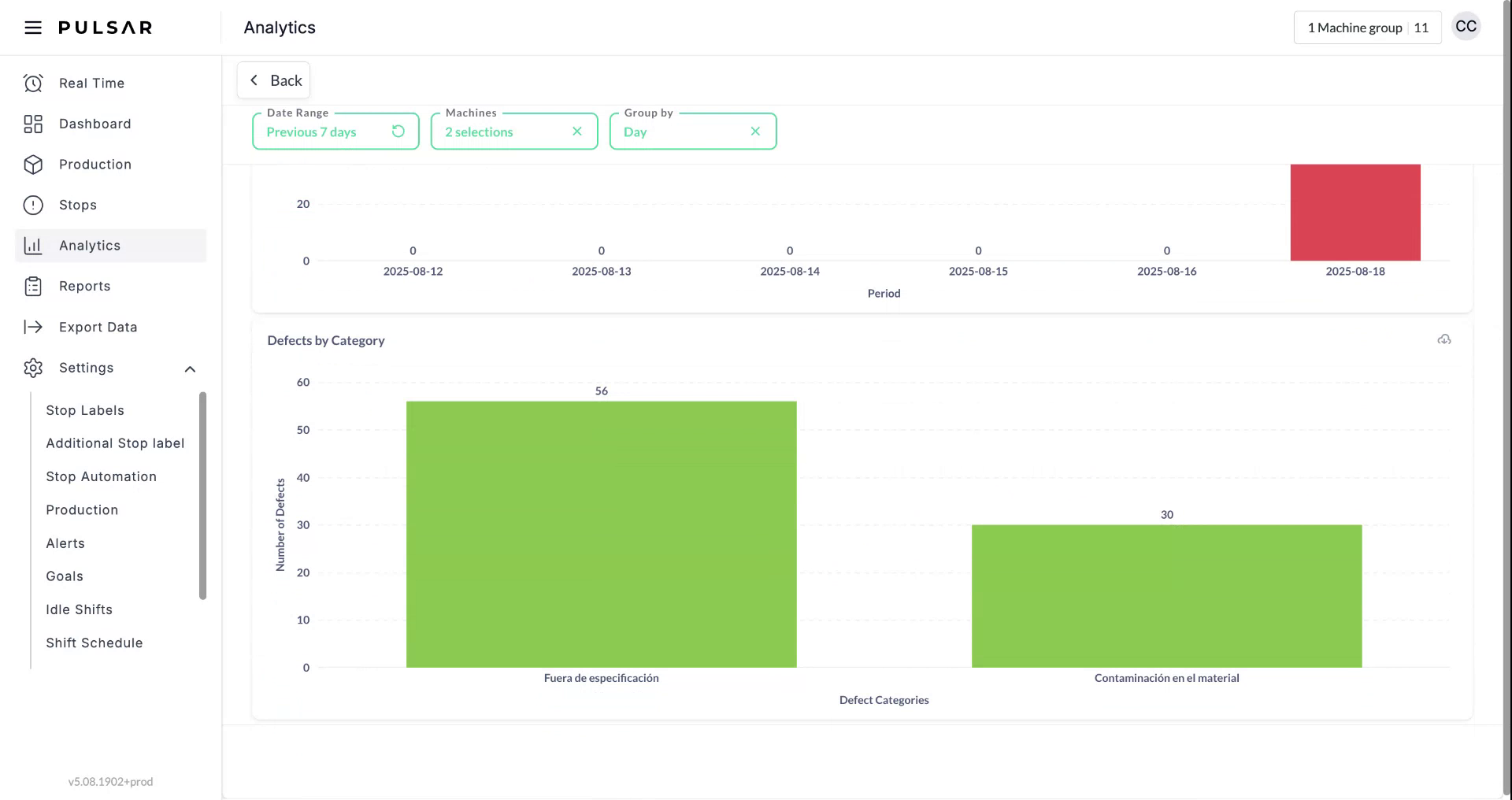The height and width of the screenshot is (800, 1512).
Task: Click the Dashboard grid icon
Action: 33,124
